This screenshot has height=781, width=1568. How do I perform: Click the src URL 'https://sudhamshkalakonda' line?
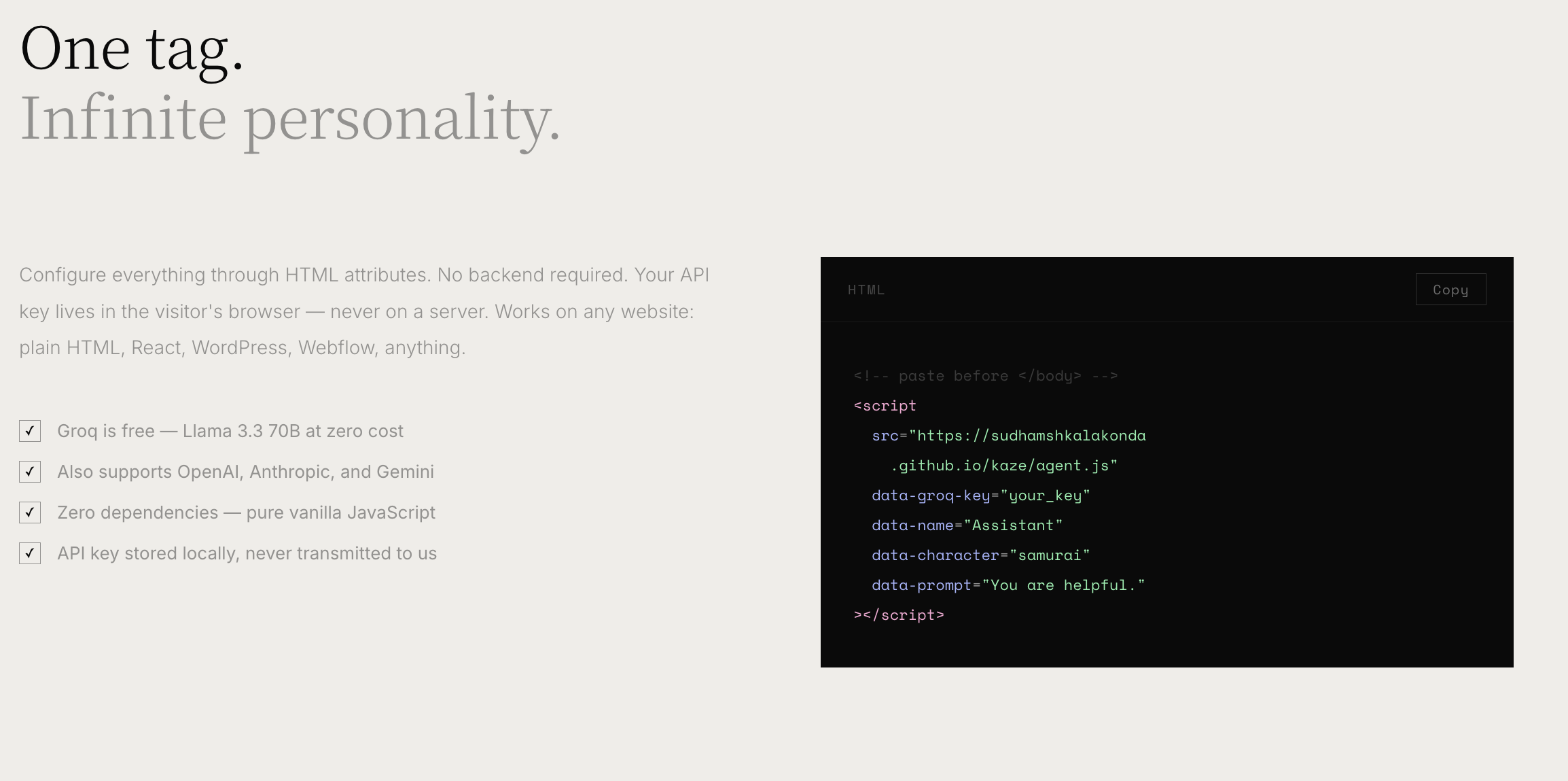click(1009, 436)
